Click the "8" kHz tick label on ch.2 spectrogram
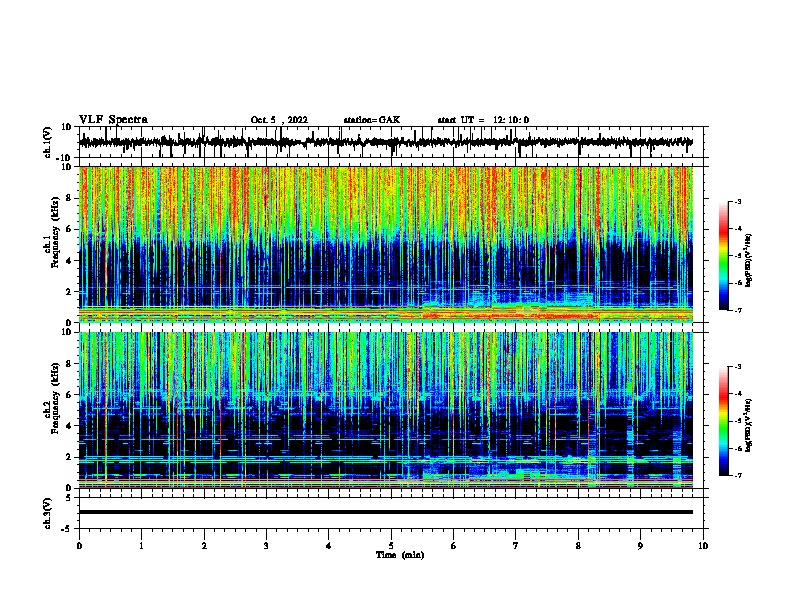Image resolution: width=792 pixels, height=612 pixels. click(70, 364)
